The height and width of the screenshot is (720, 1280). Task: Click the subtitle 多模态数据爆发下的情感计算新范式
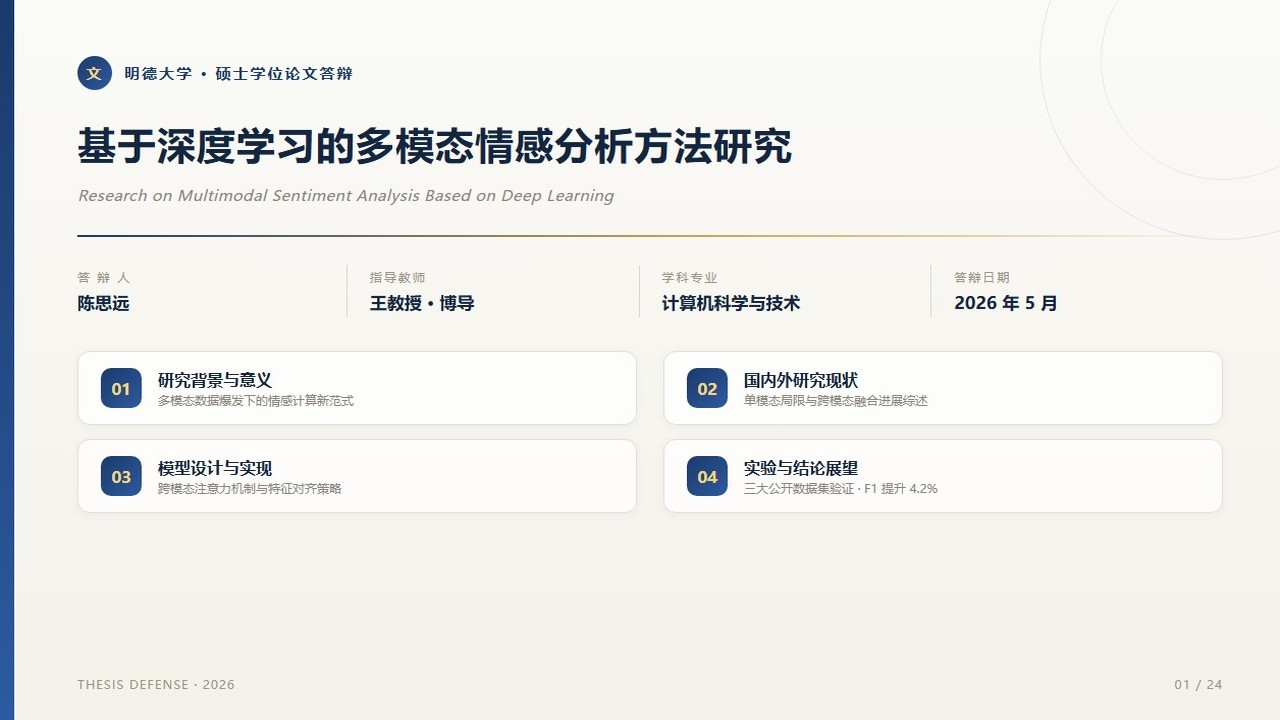[256, 401]
